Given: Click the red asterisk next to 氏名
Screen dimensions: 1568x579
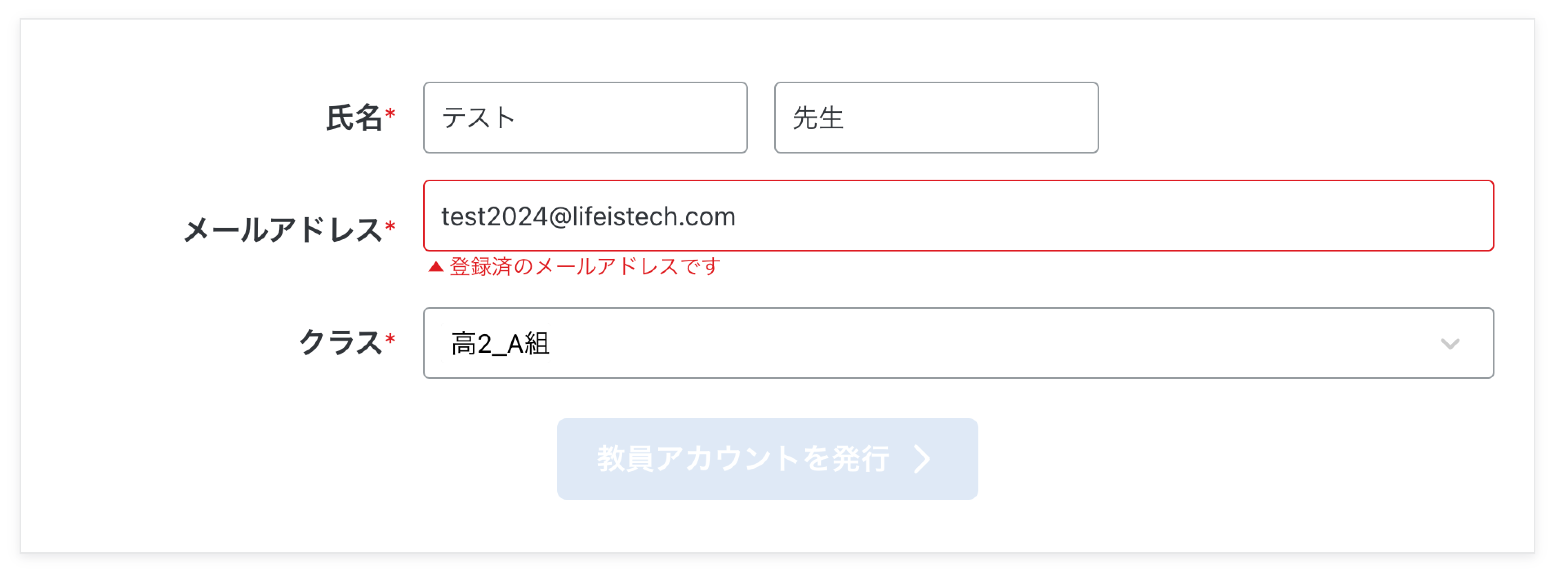Looking at the screenshot, I should (x=390, y=114).
